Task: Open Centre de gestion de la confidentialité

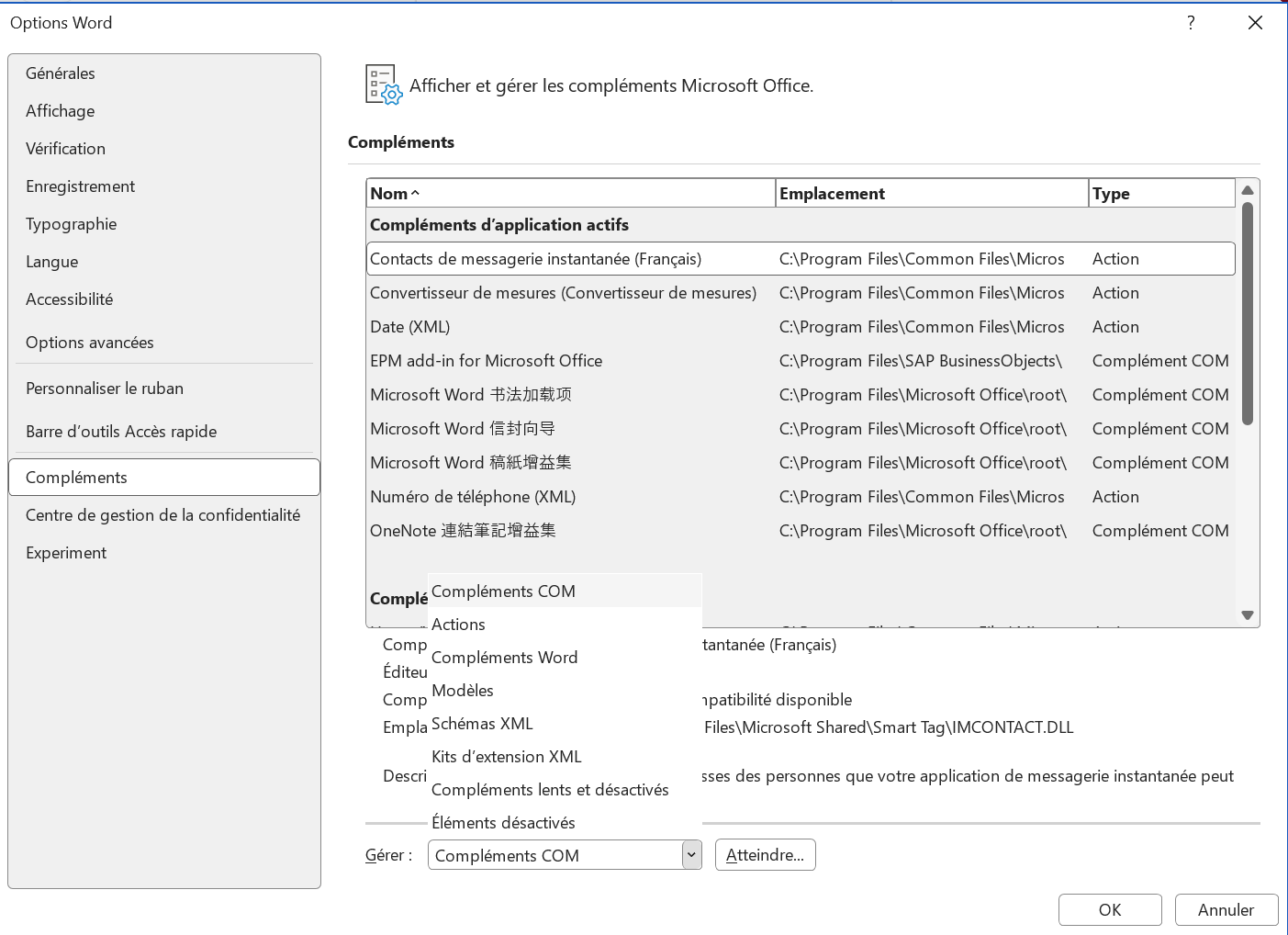Action: coord(164,515)
